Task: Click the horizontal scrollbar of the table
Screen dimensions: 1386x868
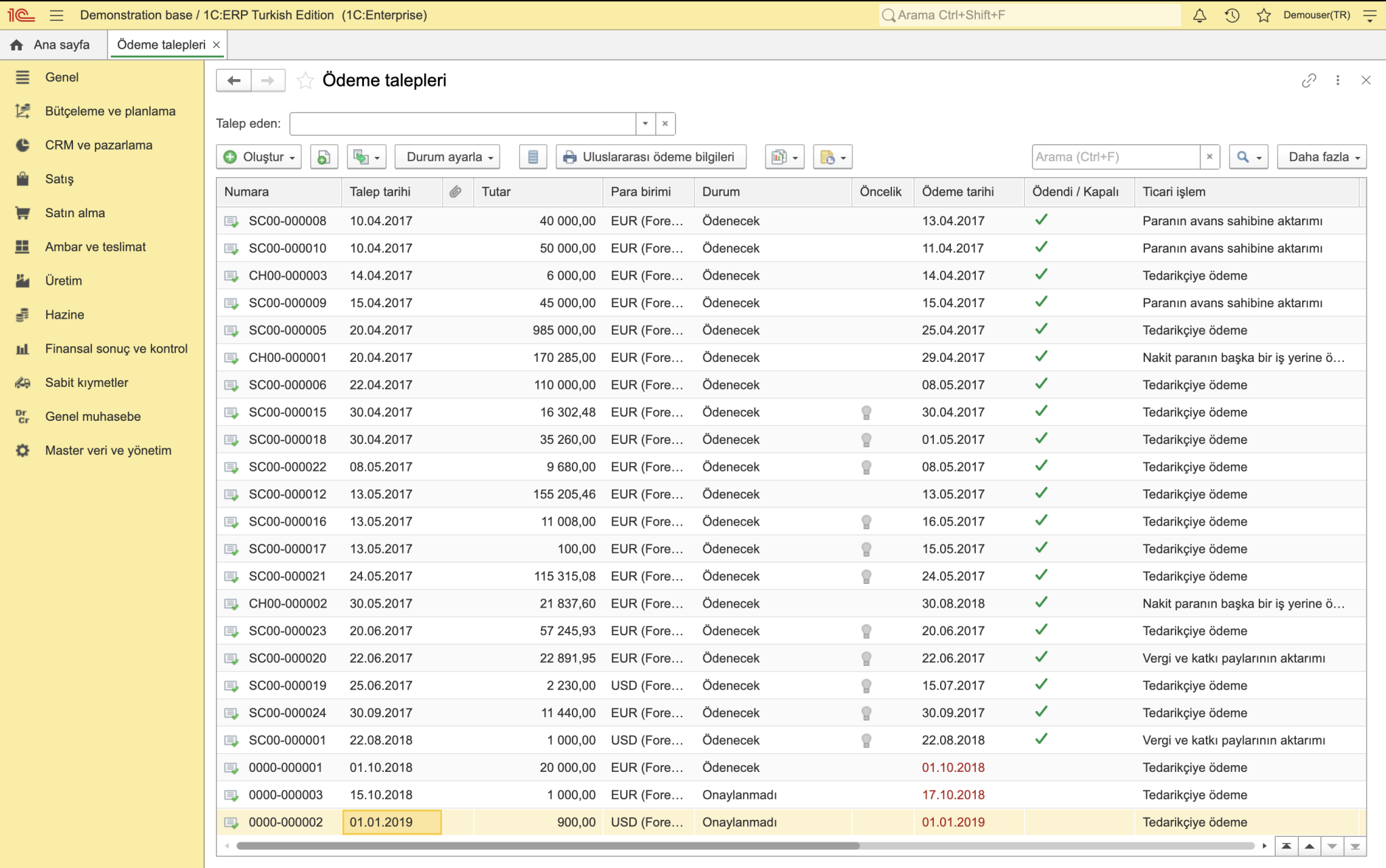Action: [548, 846]
